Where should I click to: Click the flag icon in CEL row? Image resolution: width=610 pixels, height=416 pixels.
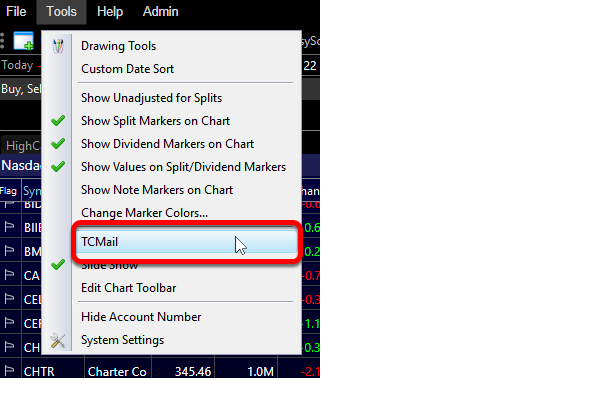(x=9, y=299)
